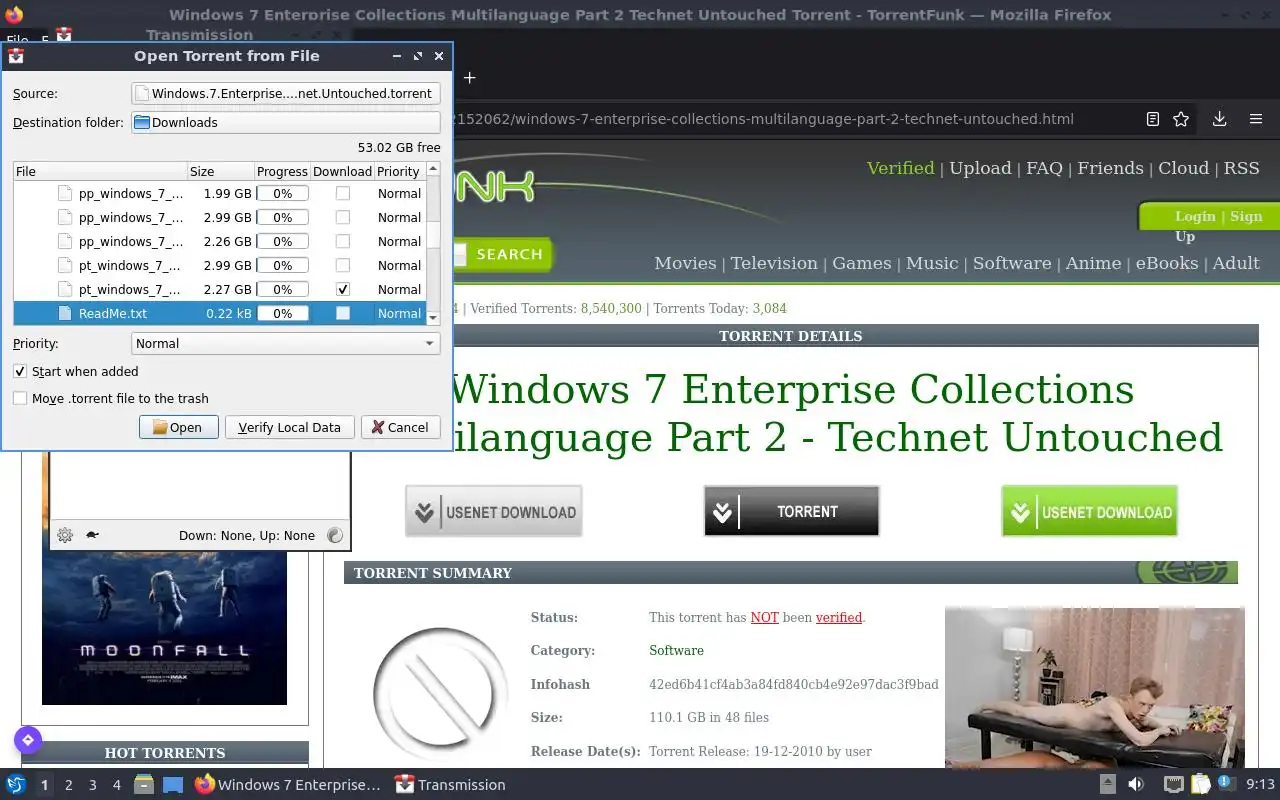This screenshot has width=1280, height=800.
Task: Click the green USENET DOWNLOAD arrow button
Action: [x=1089, y=511]
